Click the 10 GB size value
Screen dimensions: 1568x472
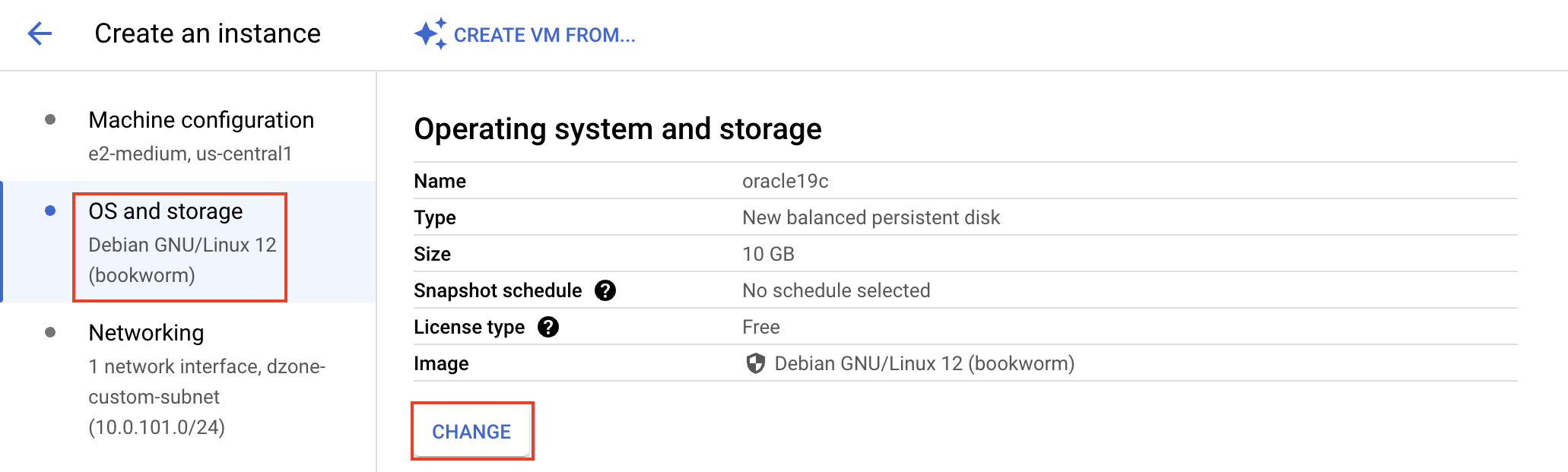tap(768, 254)
